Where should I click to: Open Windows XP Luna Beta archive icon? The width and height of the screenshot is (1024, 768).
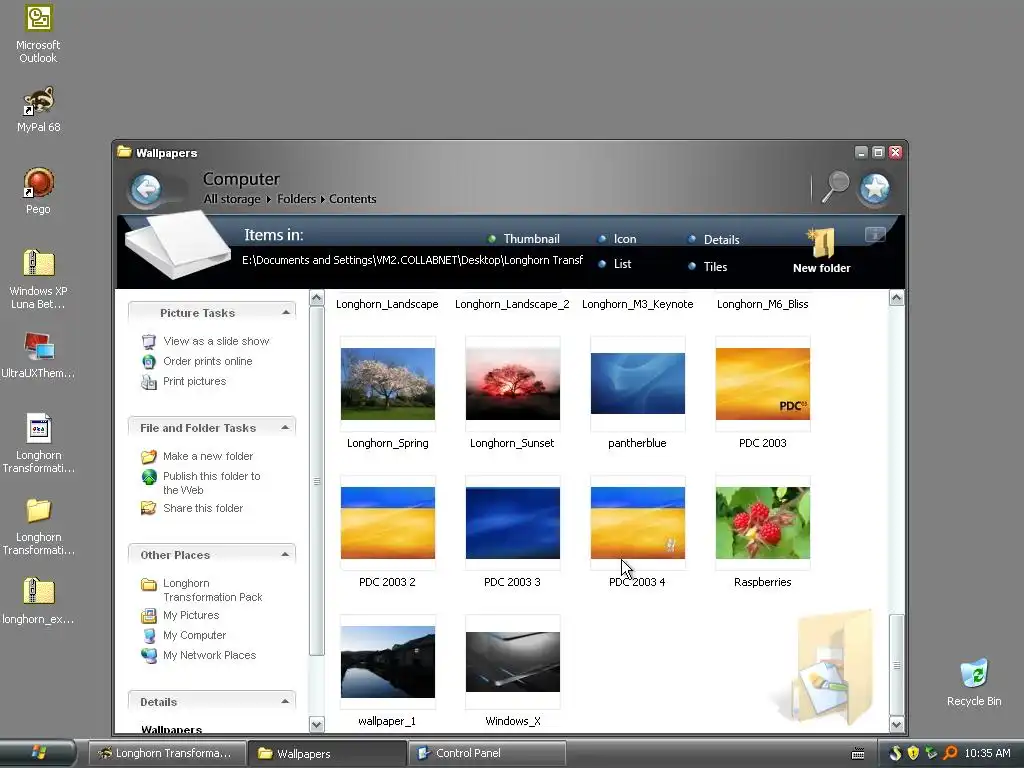pos(38,280)
